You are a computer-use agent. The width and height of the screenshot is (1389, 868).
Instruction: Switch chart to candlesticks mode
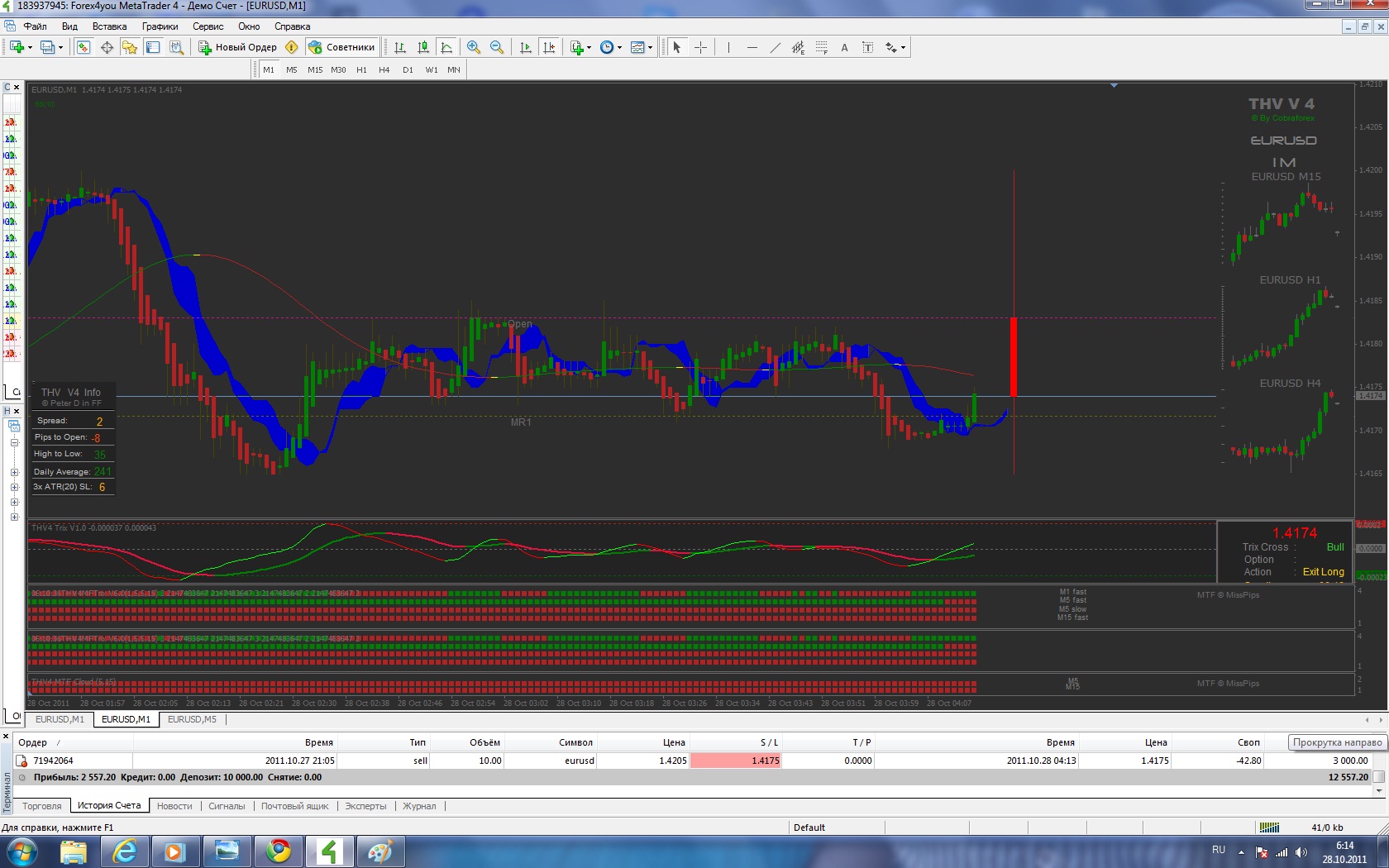click(423, 47)
